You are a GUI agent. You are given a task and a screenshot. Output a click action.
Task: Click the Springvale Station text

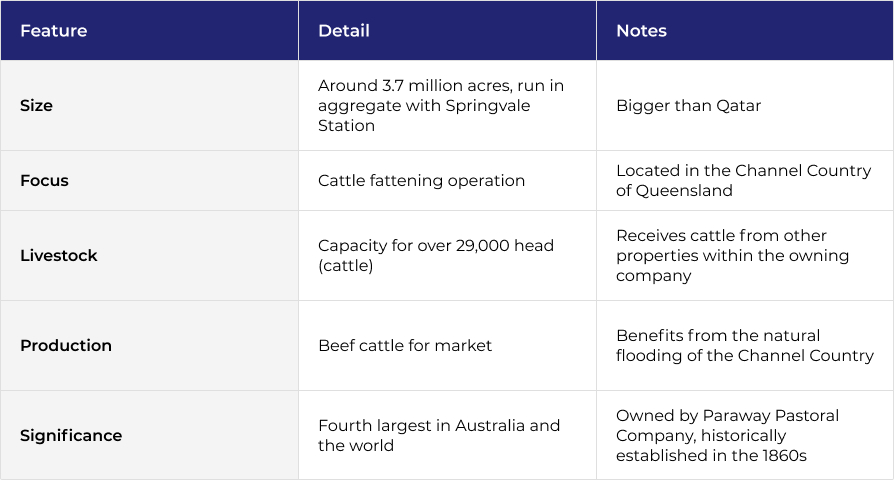tap(424, 115)
